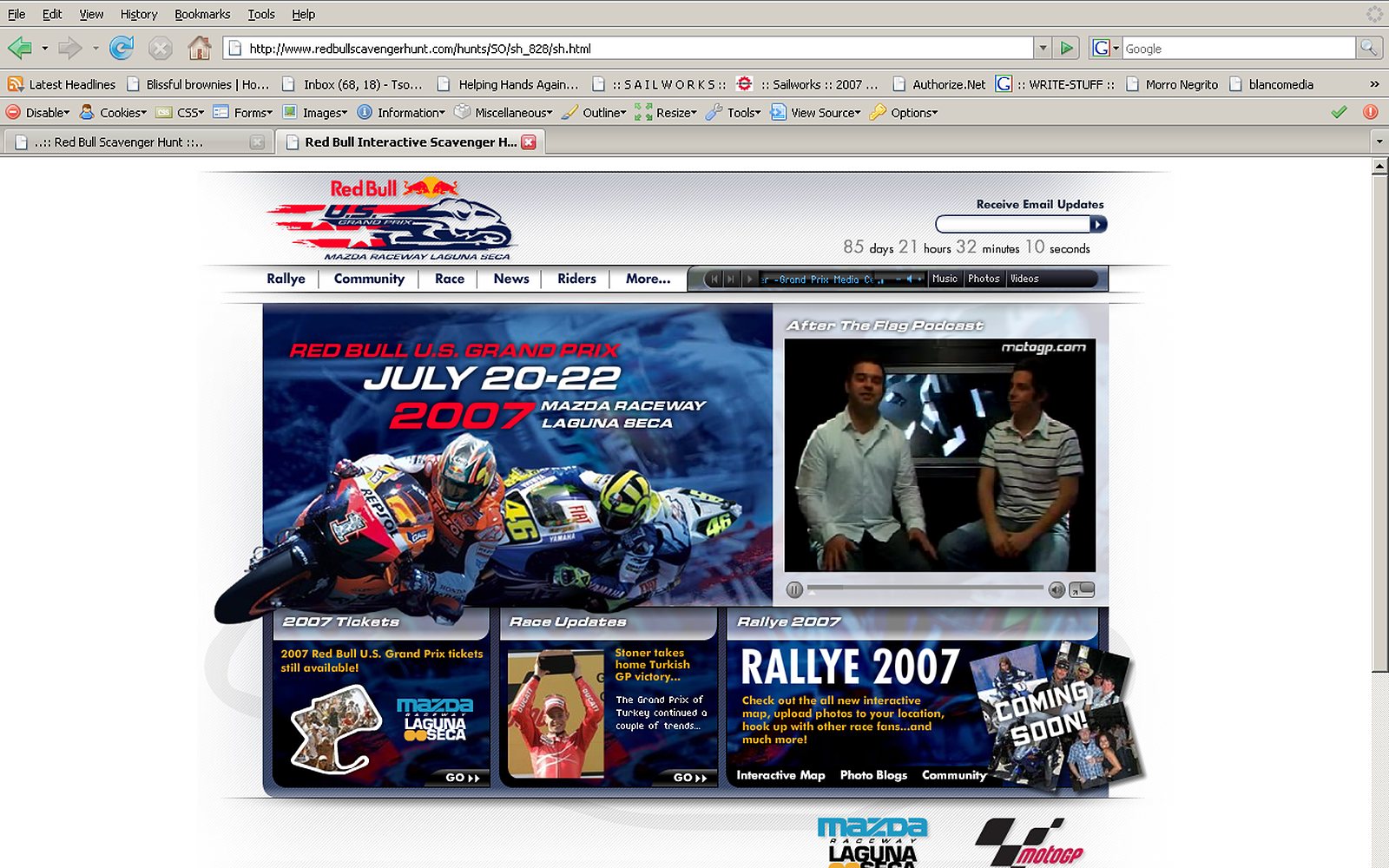Open the Rallye navigation link
The image size is (1389, 868).
pos(286,279)
